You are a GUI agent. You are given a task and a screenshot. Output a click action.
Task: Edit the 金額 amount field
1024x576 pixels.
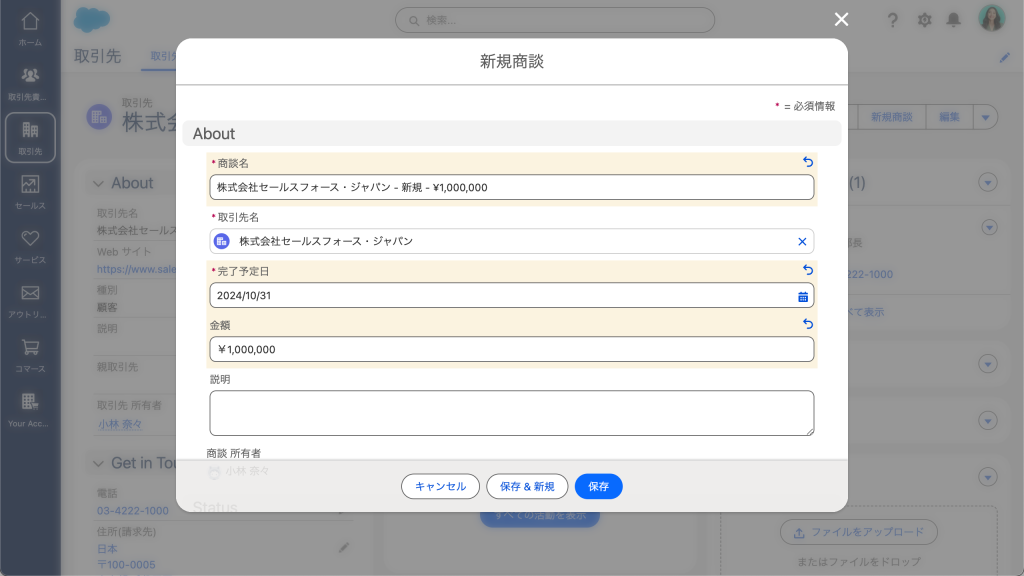(511, 349)
